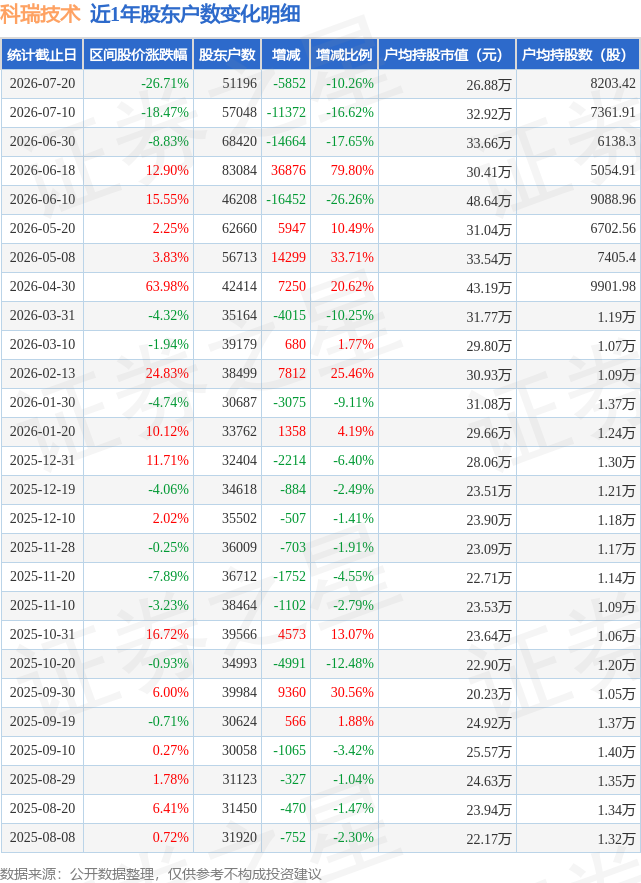Click the 户均持股市值（元） header

[x=447, y=55]
